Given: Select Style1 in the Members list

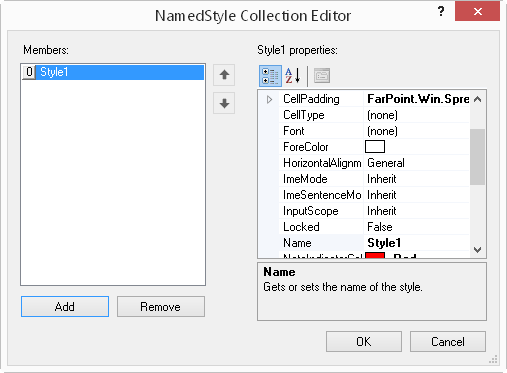Looking at the screenshot, I should click(113, 72).
